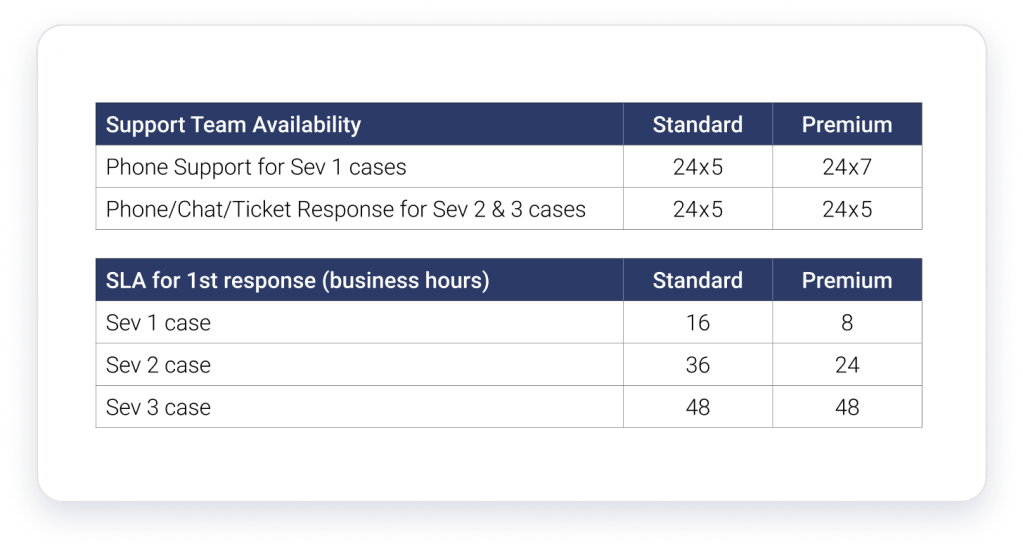
Task: Click the Support Team Availability header
Action: pyautogui.click(x=233, y=125)
